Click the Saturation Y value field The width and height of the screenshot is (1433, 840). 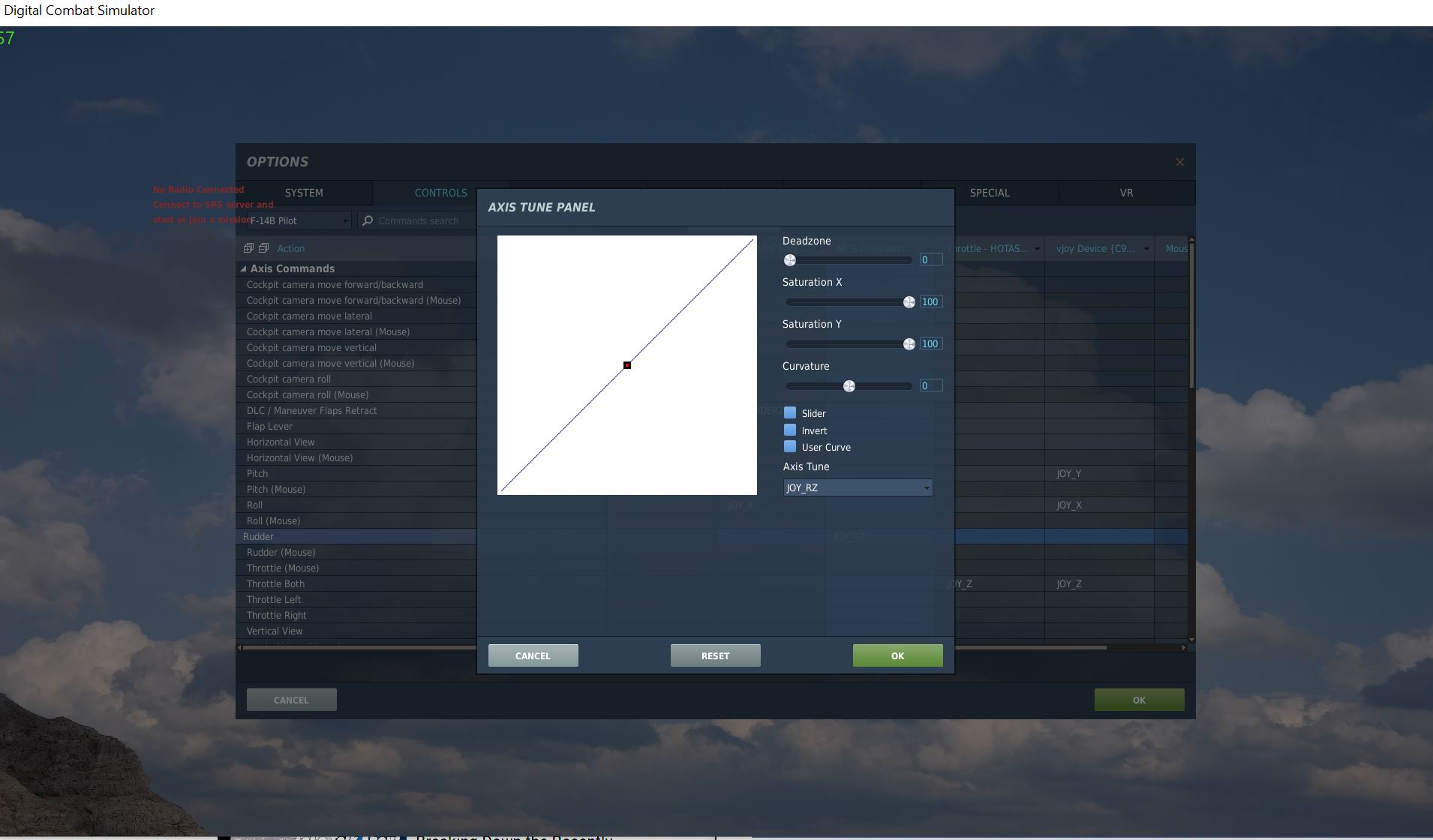point(931,343)
